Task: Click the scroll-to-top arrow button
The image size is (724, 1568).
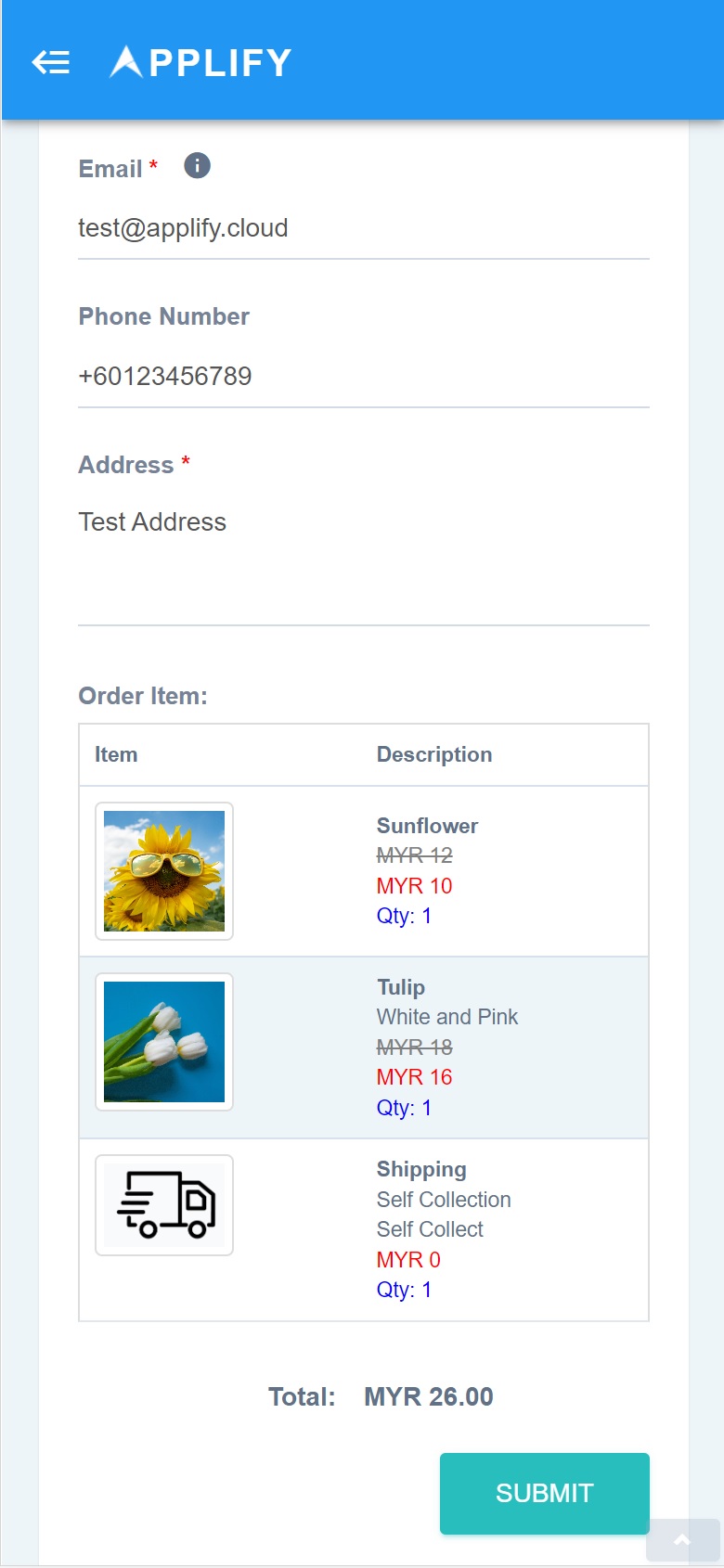Action: pyautogui.click(x=682, y=1540)
